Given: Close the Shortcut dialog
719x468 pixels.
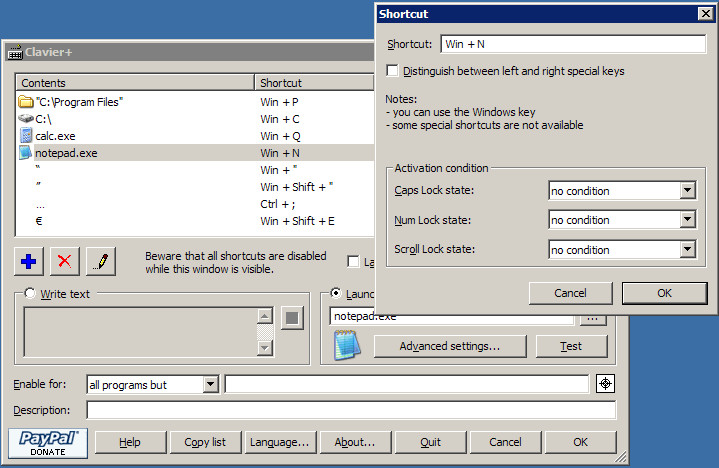Looking at the screenshot, I should point(705,14).
